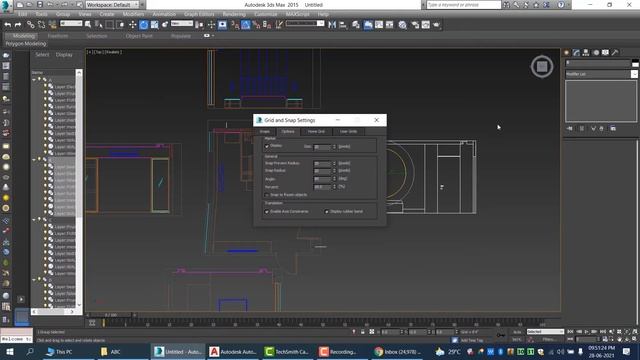Viewport: 640px width, 360px height.
Task: Collapse the top layer group in explorer
Action: coord(34,79)
